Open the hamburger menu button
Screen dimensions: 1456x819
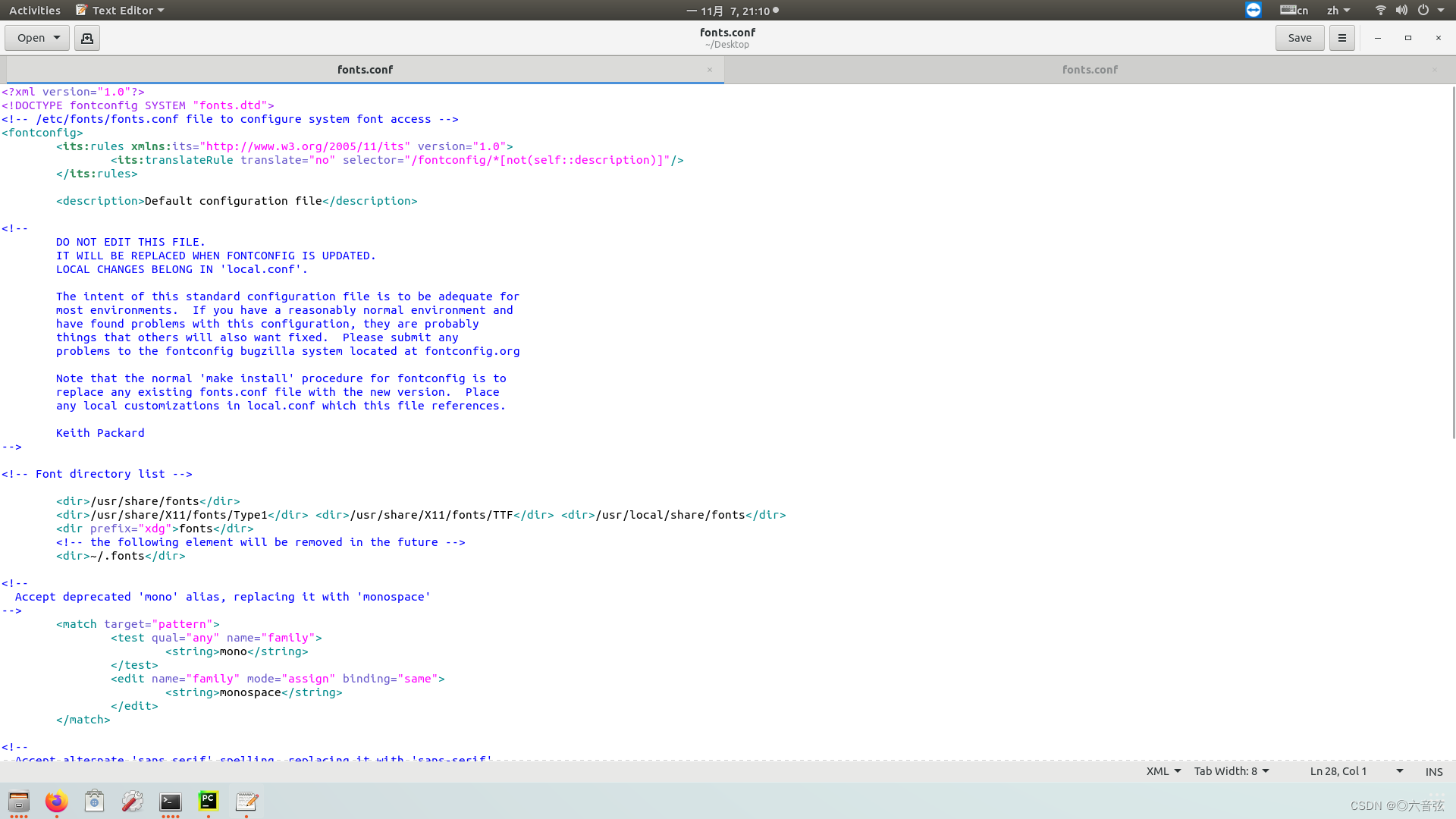click(x=1341, y=38)
